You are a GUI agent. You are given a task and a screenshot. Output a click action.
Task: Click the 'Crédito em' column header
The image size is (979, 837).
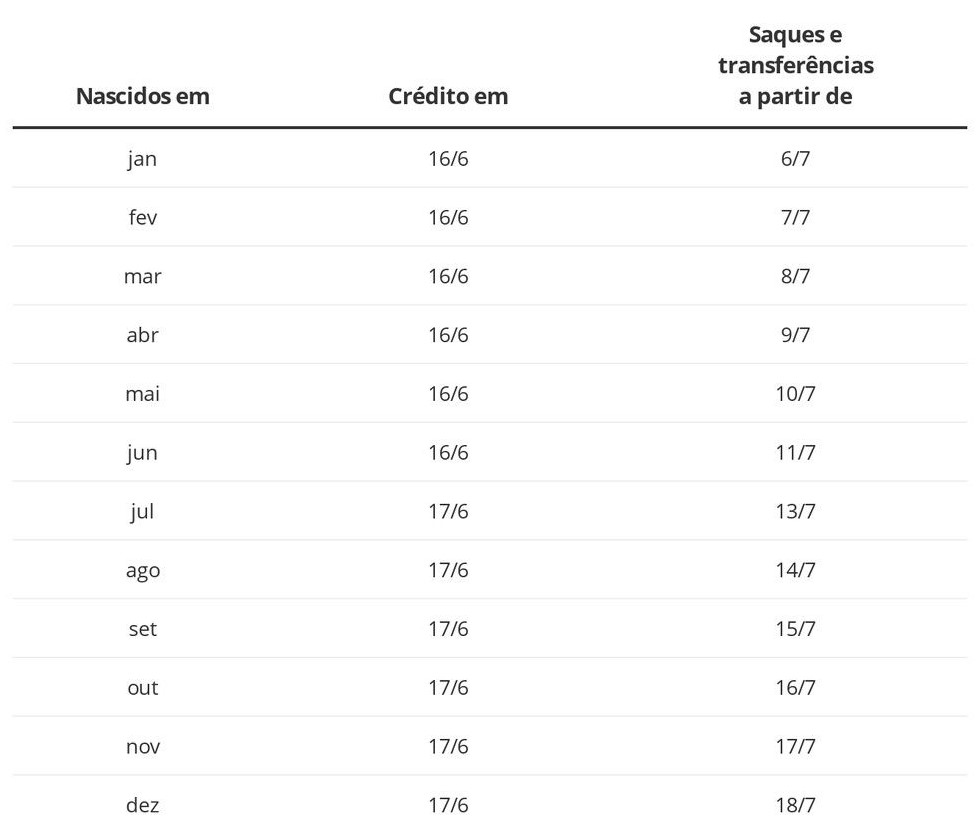448,97
